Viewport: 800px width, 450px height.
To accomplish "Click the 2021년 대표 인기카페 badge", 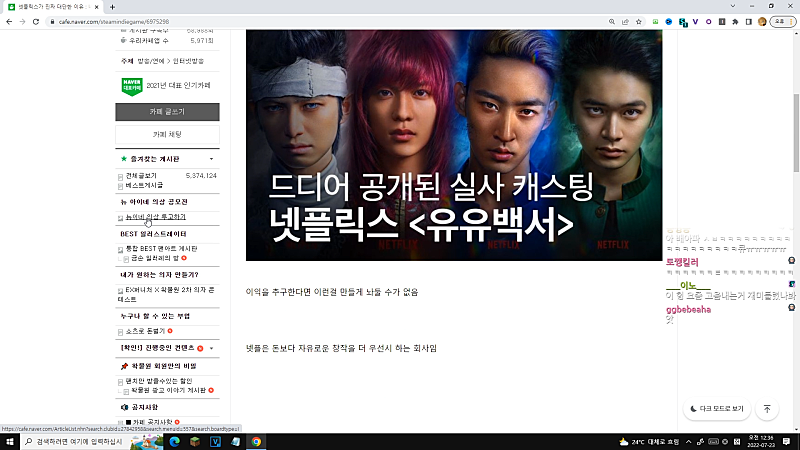I will [166, 86].
